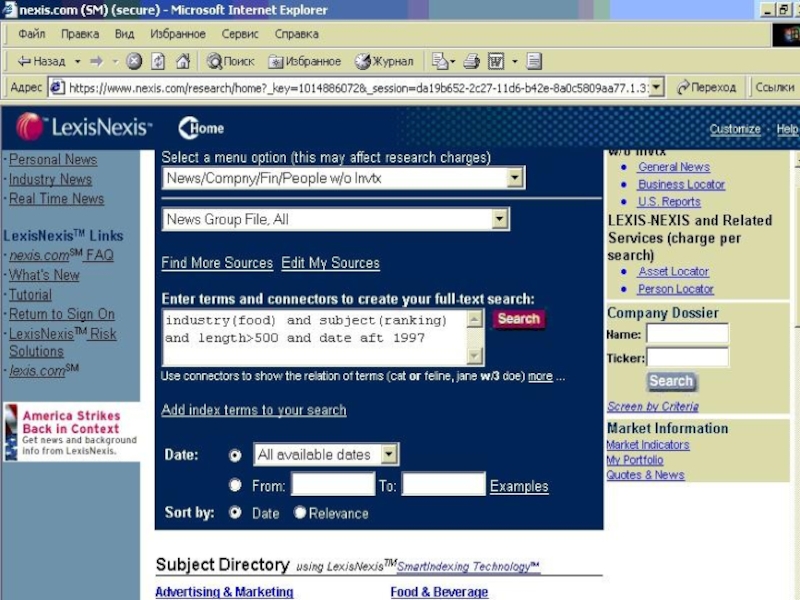This screenshot has height=600, width=800.
Task: Select Sort by Relevance radio button
Action: 300,512
